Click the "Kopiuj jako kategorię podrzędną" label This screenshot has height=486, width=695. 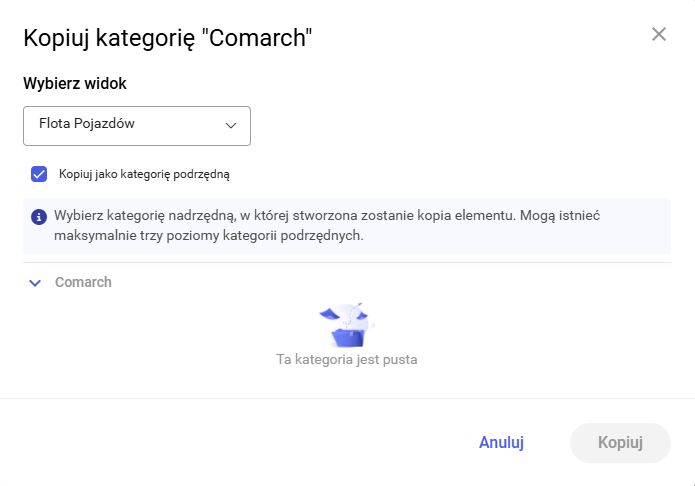pos(145,174)
